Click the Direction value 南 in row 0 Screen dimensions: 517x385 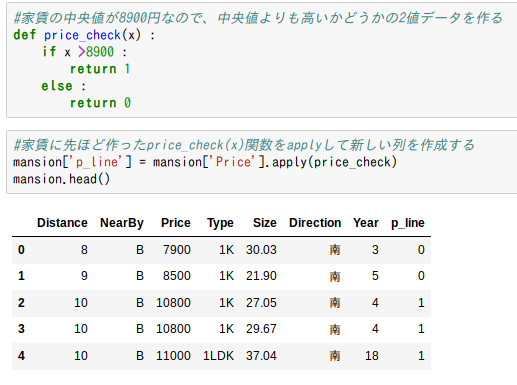click(x=335, y=250)
